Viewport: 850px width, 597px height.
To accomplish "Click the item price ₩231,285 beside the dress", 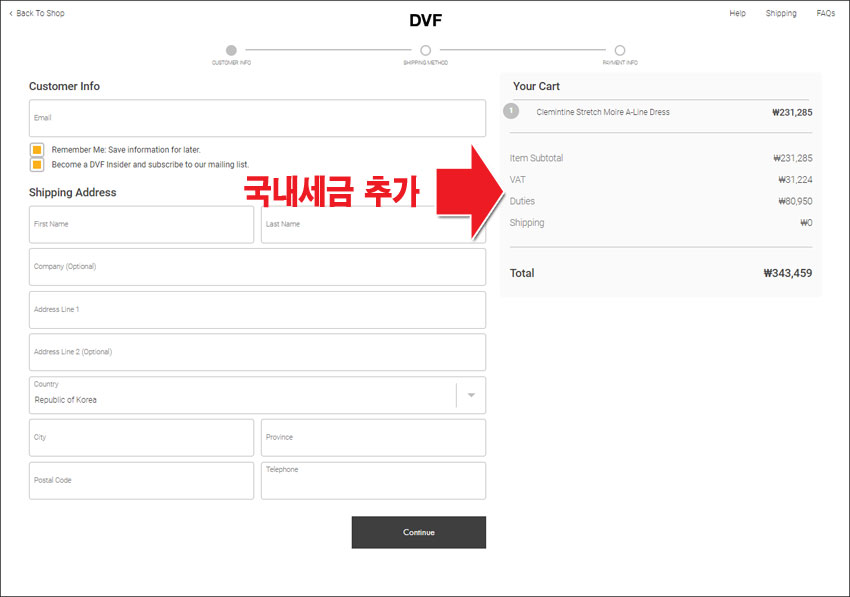I will pyautogui.click(x=792, y=113).
